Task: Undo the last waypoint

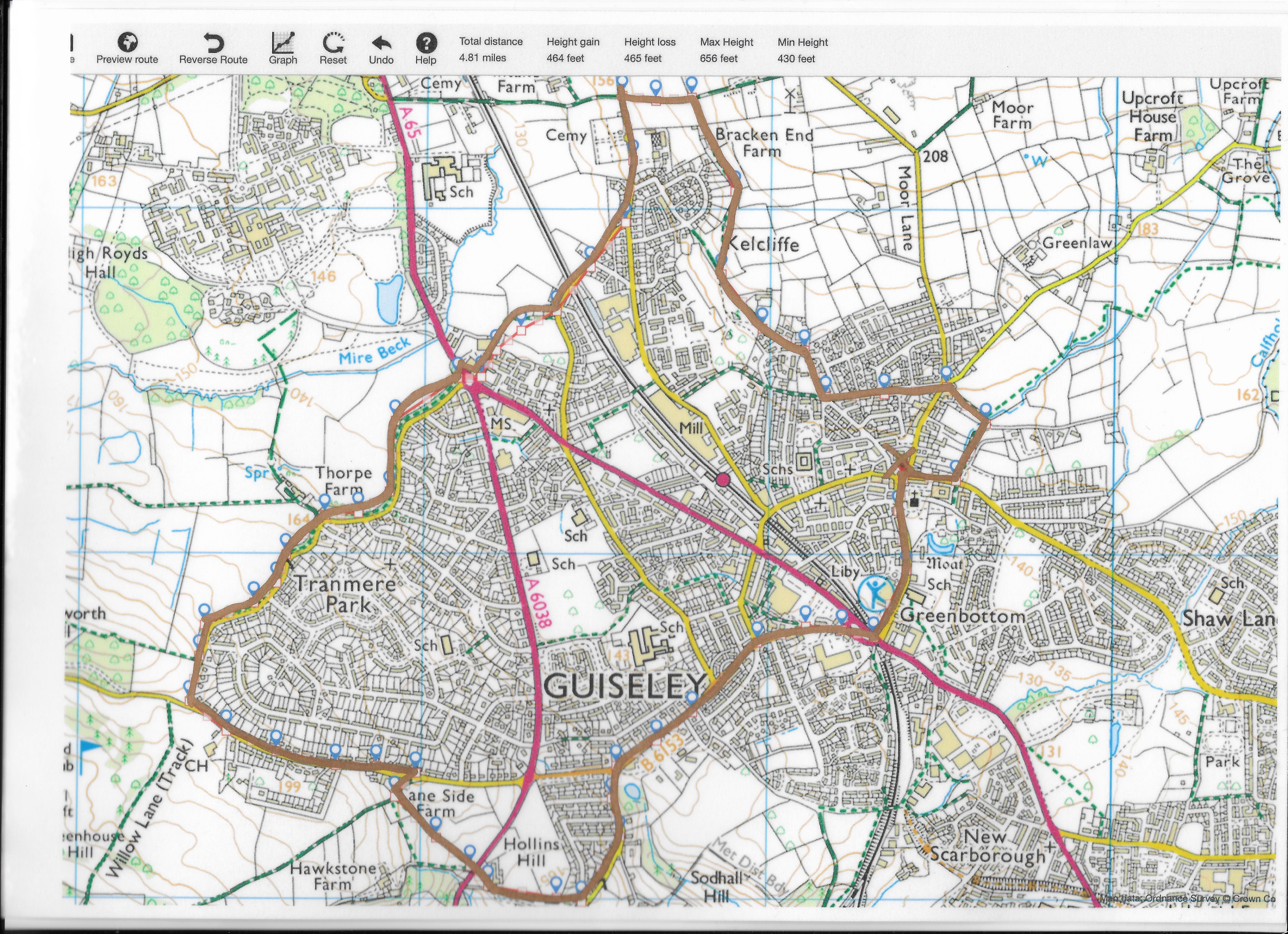Action: click(x=381, y=43)
